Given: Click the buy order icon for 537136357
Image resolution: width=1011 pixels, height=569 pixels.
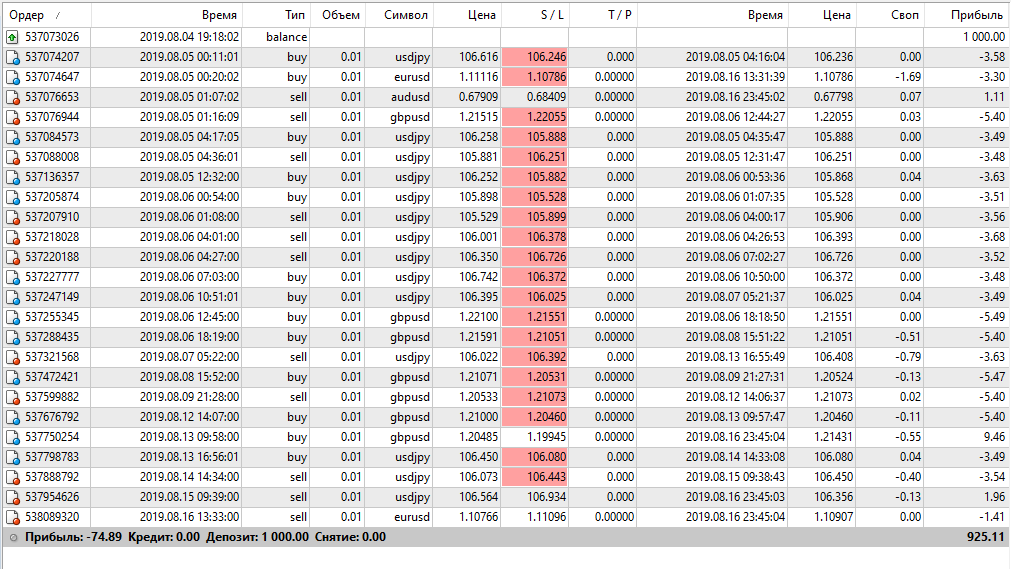Looking at the screenshot, I should [12, 177].
